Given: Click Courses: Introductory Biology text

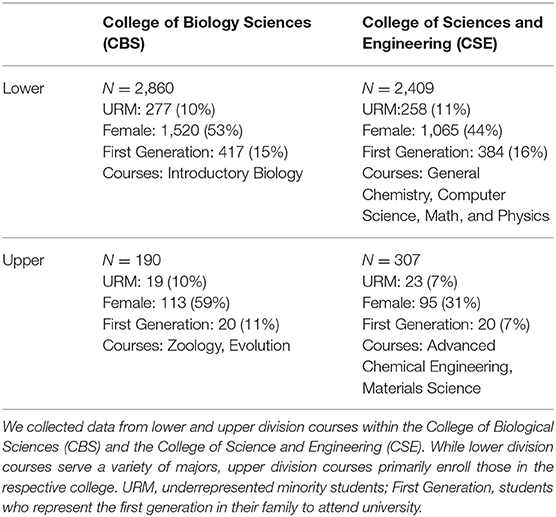Looking at the screenshot, I should (203, 174).
